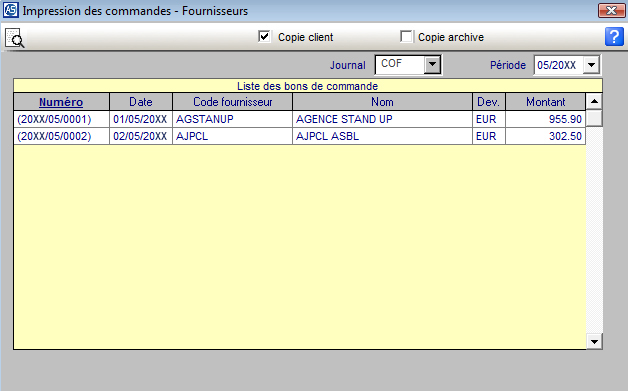628x391 pixels.
Task: Click the application logo in the title bar
Action: pyautogui.click(x=10, y=10)
